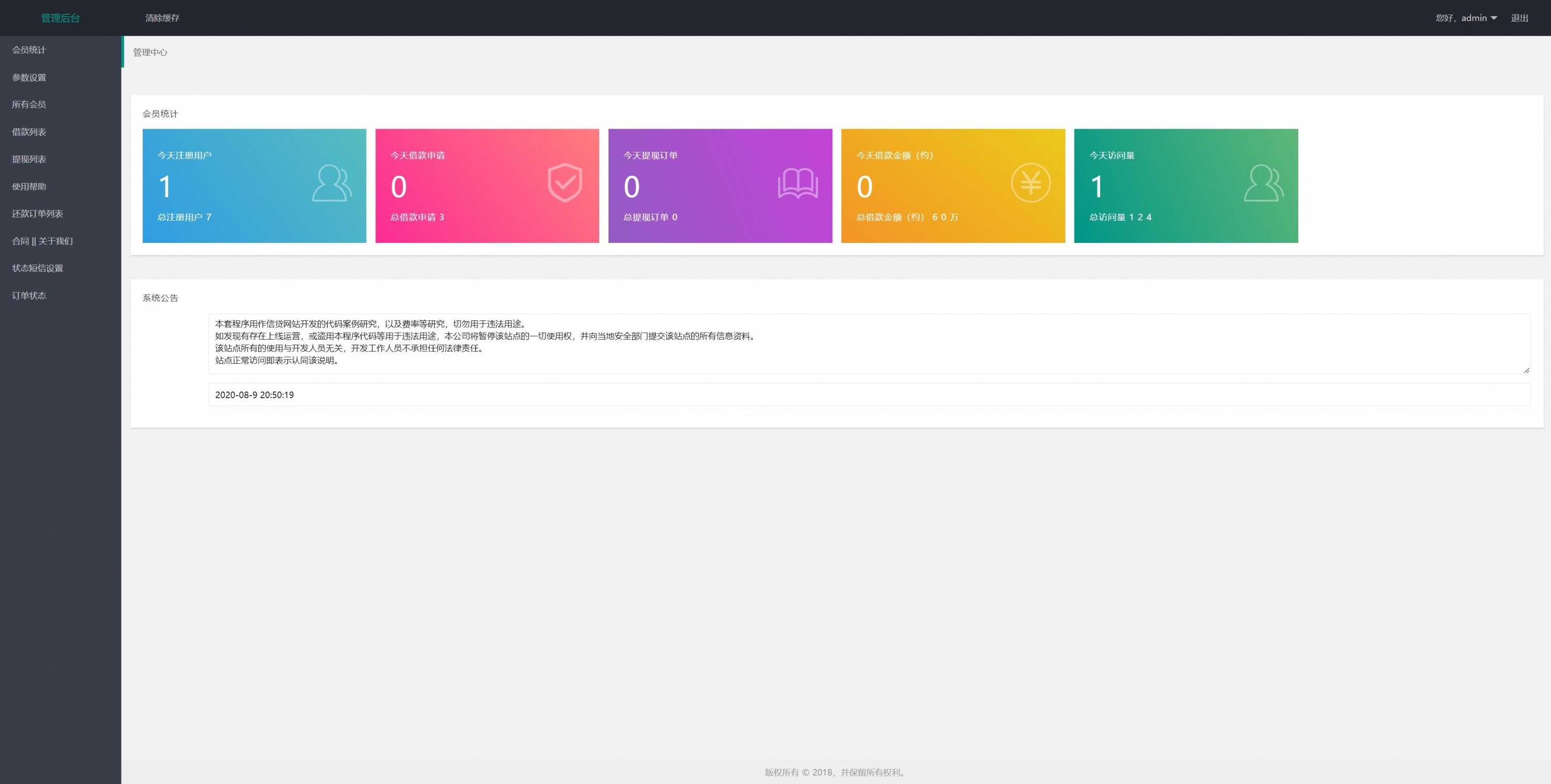Click inside the system announcement textarea
Image resolution: width=1551 pixels, height=784 pixels.
(867, 343)
